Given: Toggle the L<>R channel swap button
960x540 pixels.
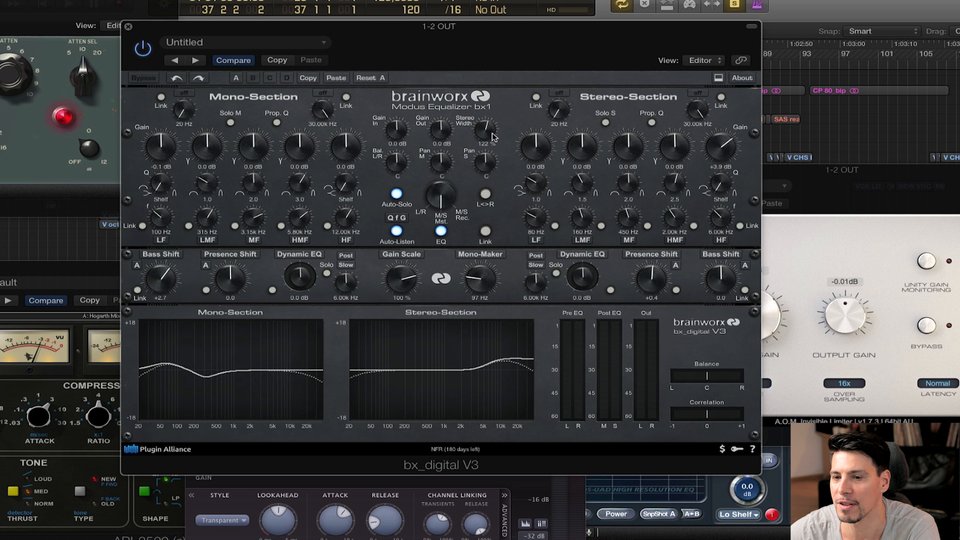Looking at the screenshot, I should click(x=485, y=194).
